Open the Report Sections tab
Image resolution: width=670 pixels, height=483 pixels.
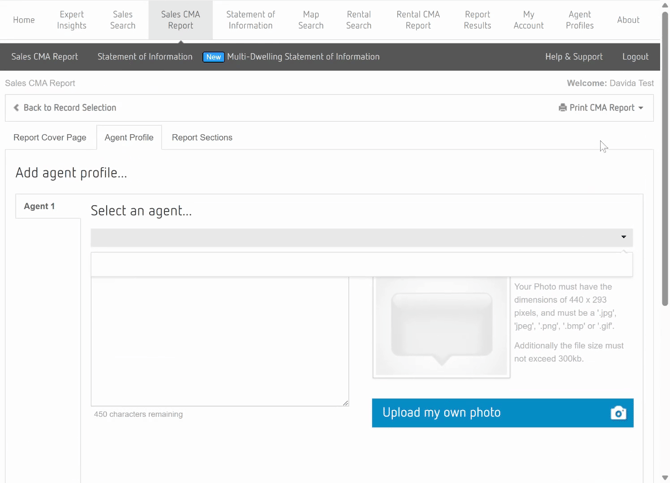(x=202, y=138)
